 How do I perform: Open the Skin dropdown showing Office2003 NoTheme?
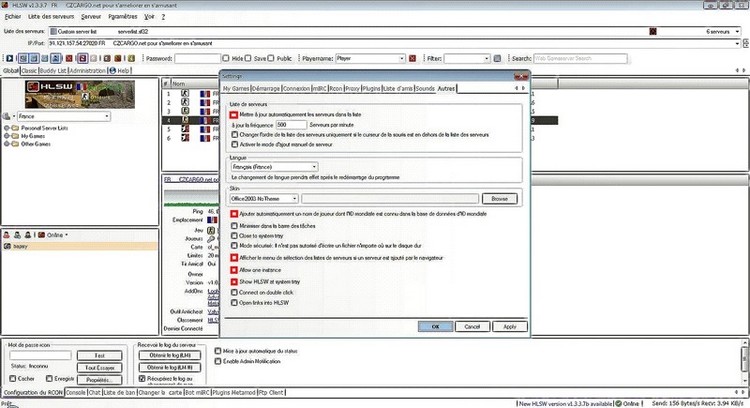click(264, 198)
